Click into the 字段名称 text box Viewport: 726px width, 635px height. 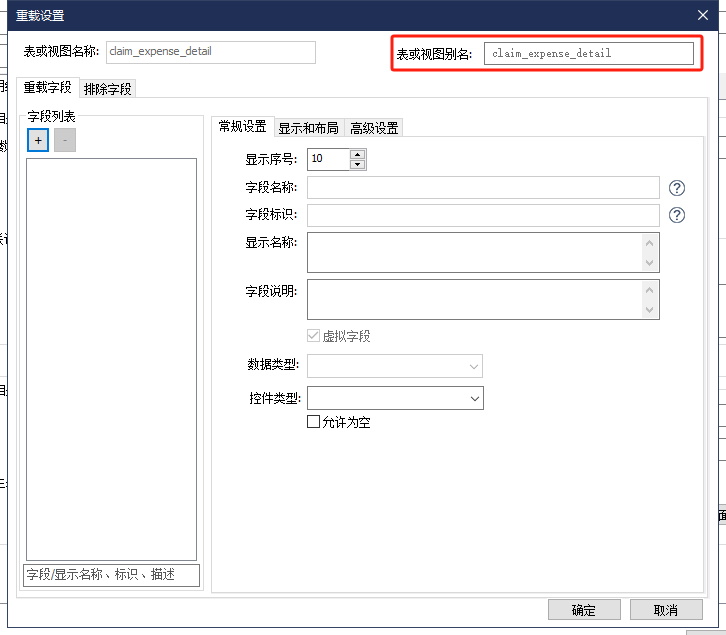pos(483,188)
